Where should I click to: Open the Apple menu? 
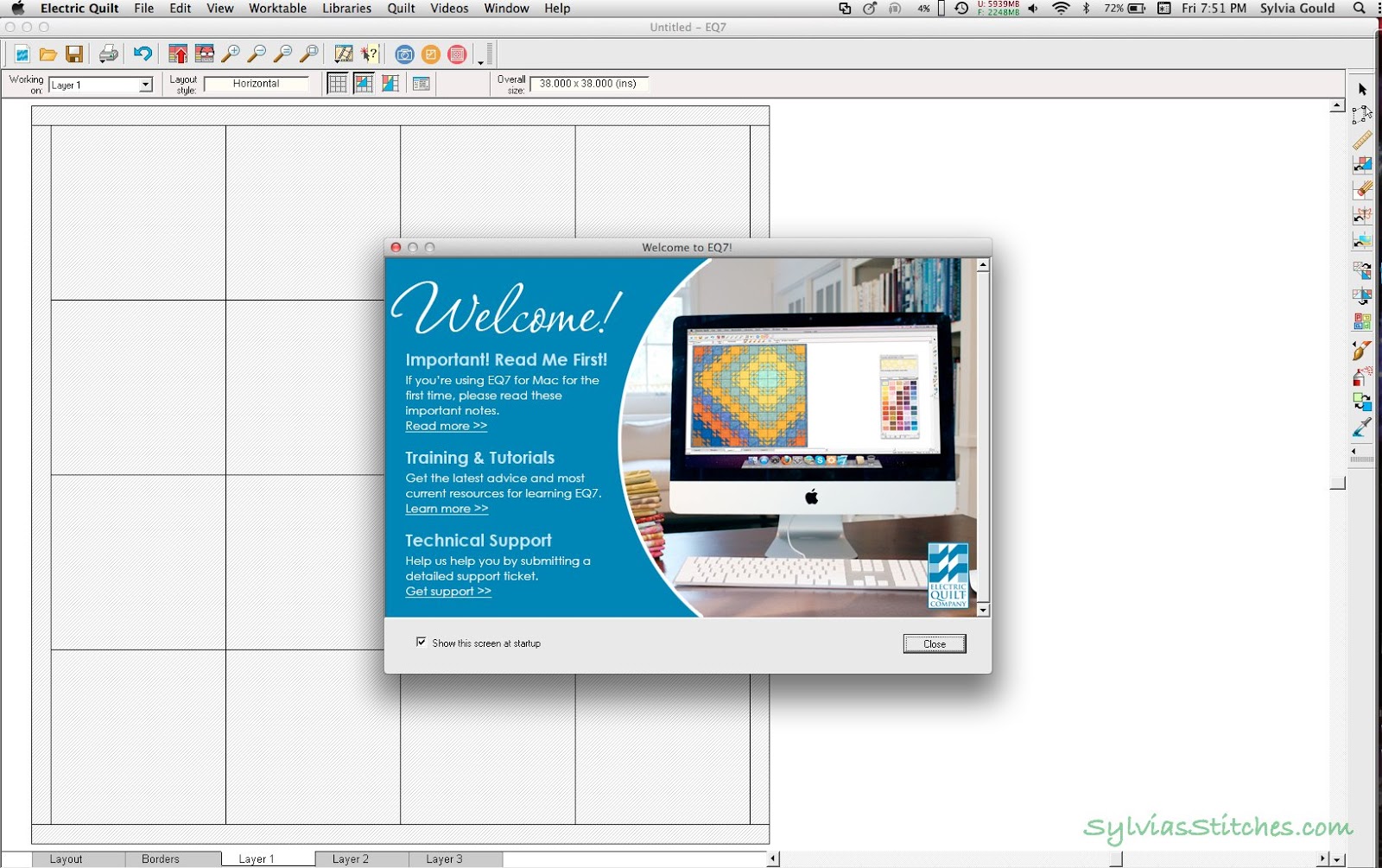click(18, 9)
